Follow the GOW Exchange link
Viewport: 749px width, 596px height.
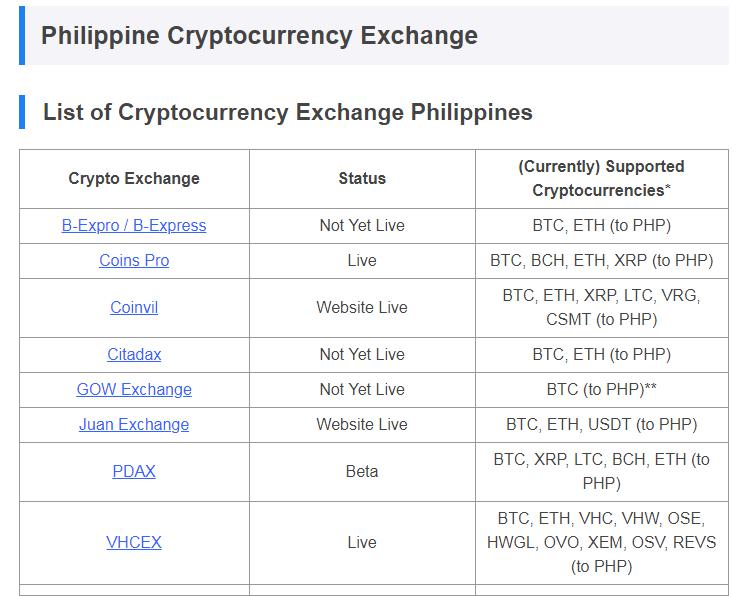pos(134,389)
